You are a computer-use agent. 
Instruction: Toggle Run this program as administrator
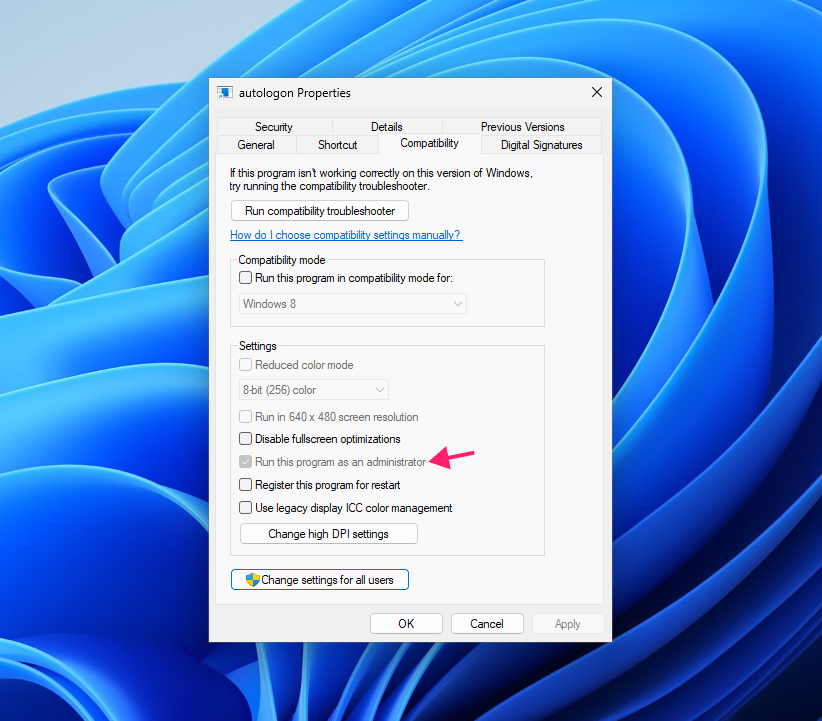(245, 462)
